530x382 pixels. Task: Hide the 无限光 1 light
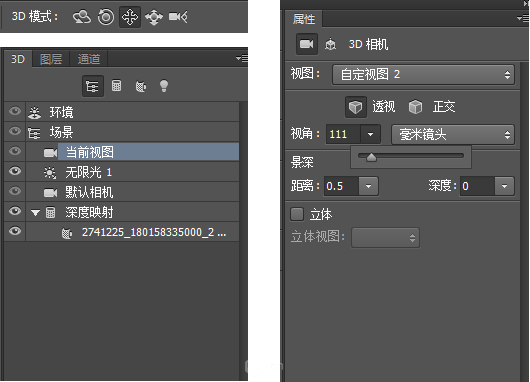[15, 171]
